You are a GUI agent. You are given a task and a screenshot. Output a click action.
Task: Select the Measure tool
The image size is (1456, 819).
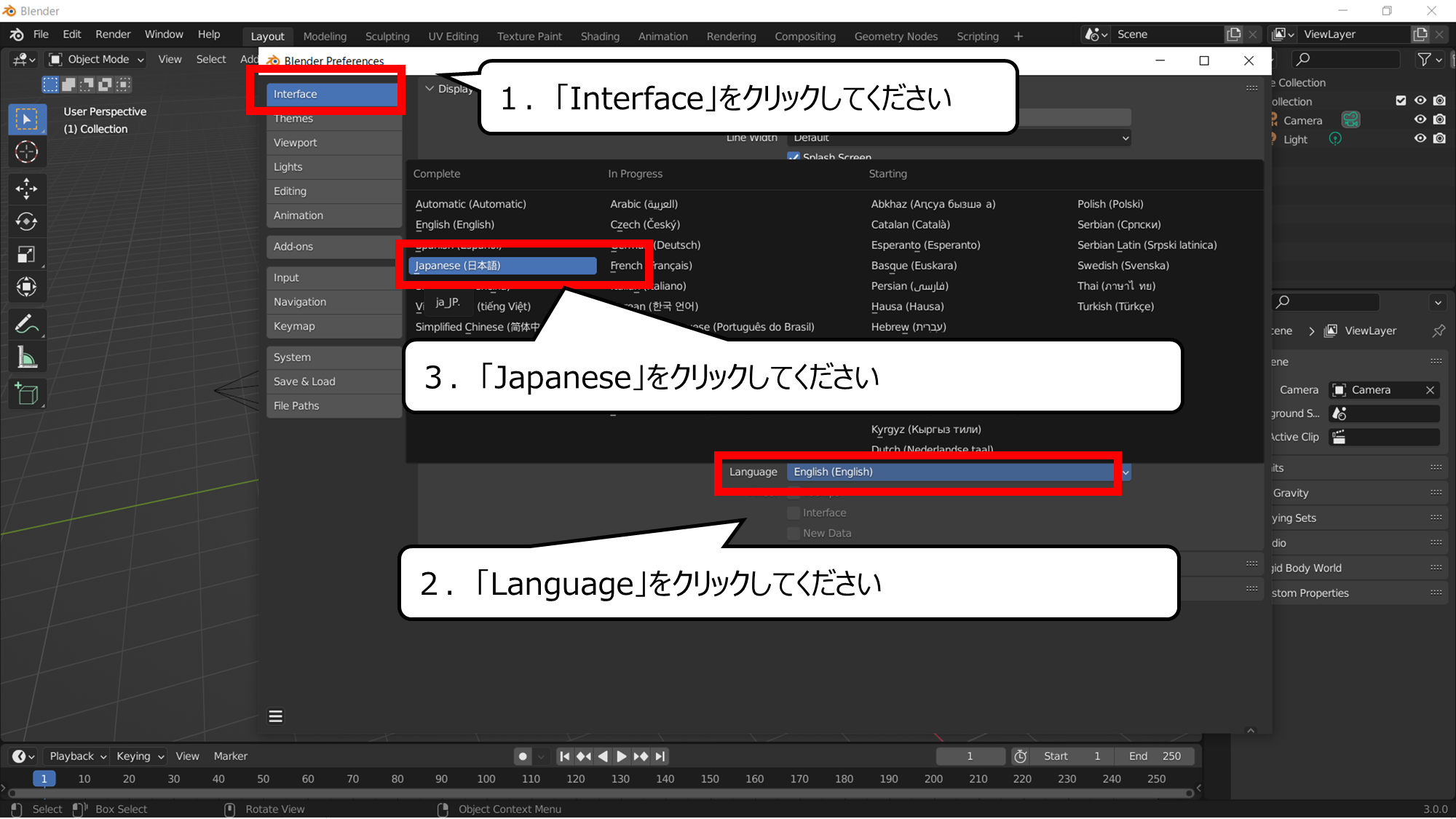pos(27,357)
